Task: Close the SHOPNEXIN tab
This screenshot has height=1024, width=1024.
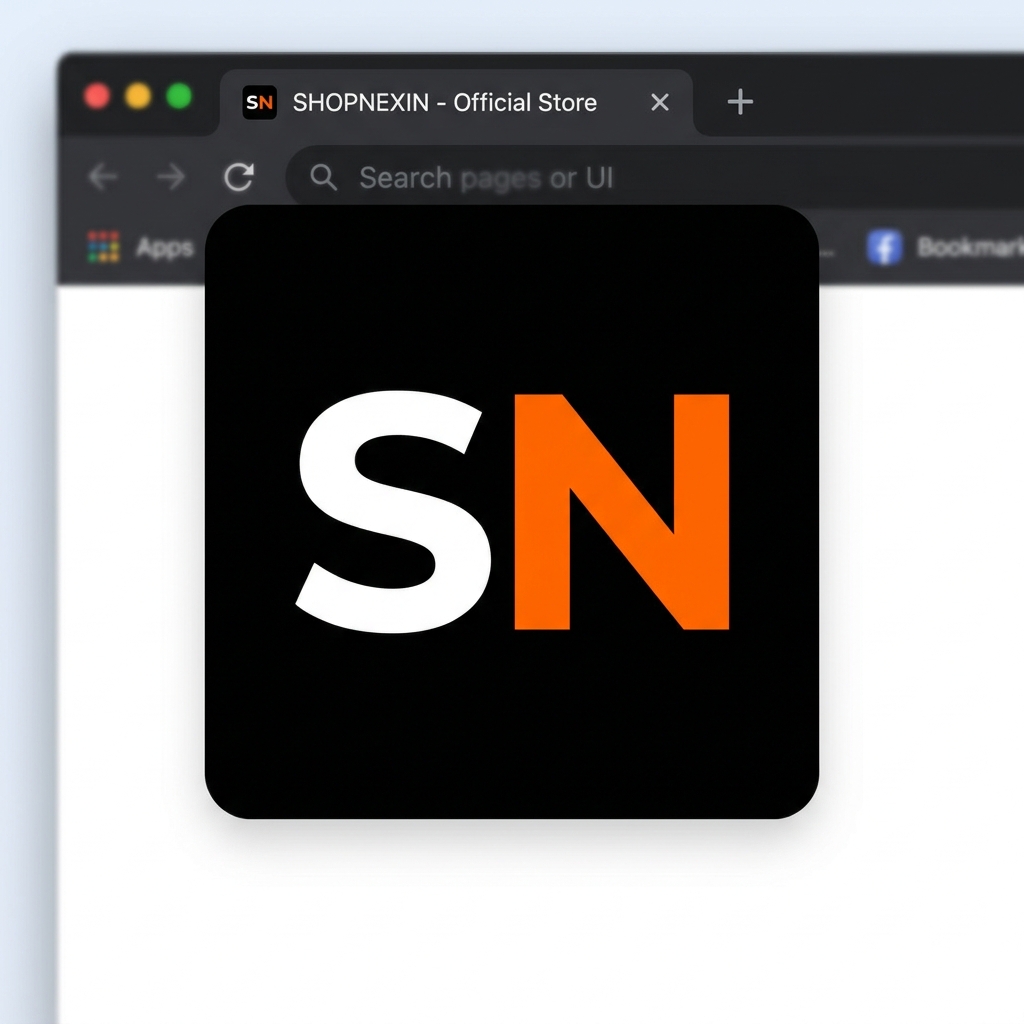Action: coord(660,102)
